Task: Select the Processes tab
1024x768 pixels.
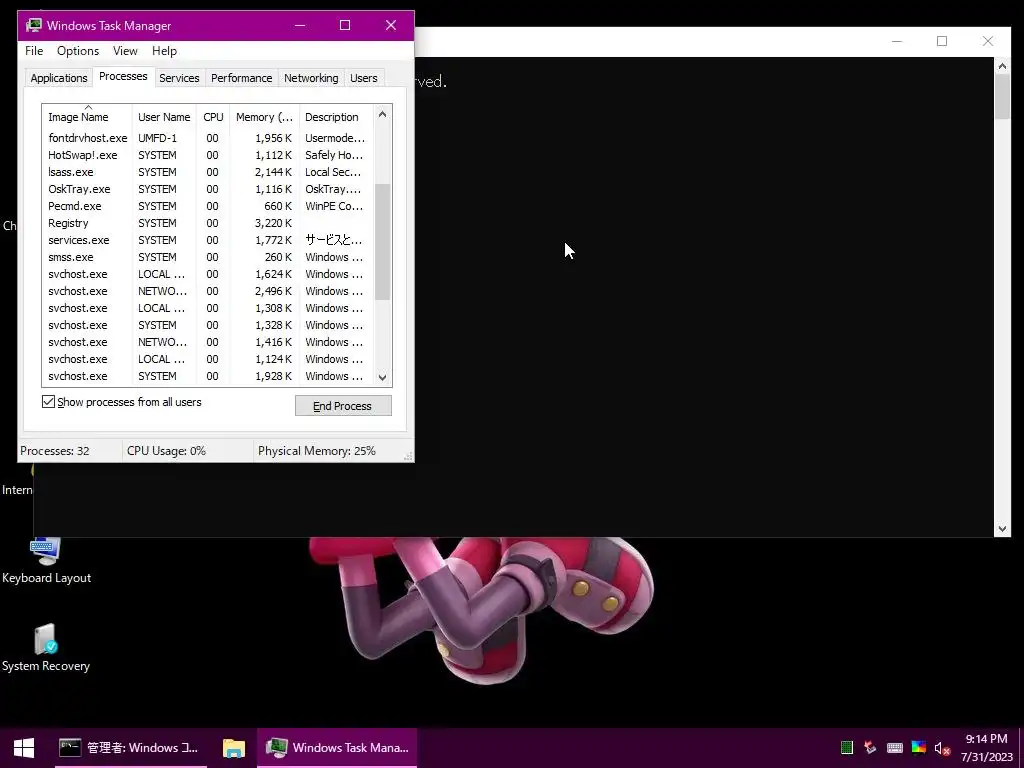Action: tap(123, 76)
